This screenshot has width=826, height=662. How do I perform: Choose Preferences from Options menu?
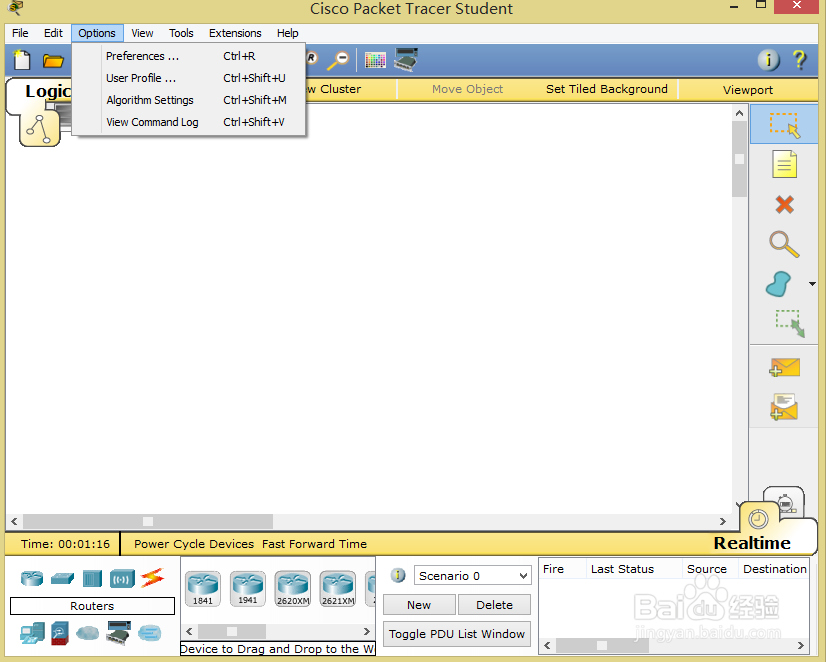coord(189,56)
